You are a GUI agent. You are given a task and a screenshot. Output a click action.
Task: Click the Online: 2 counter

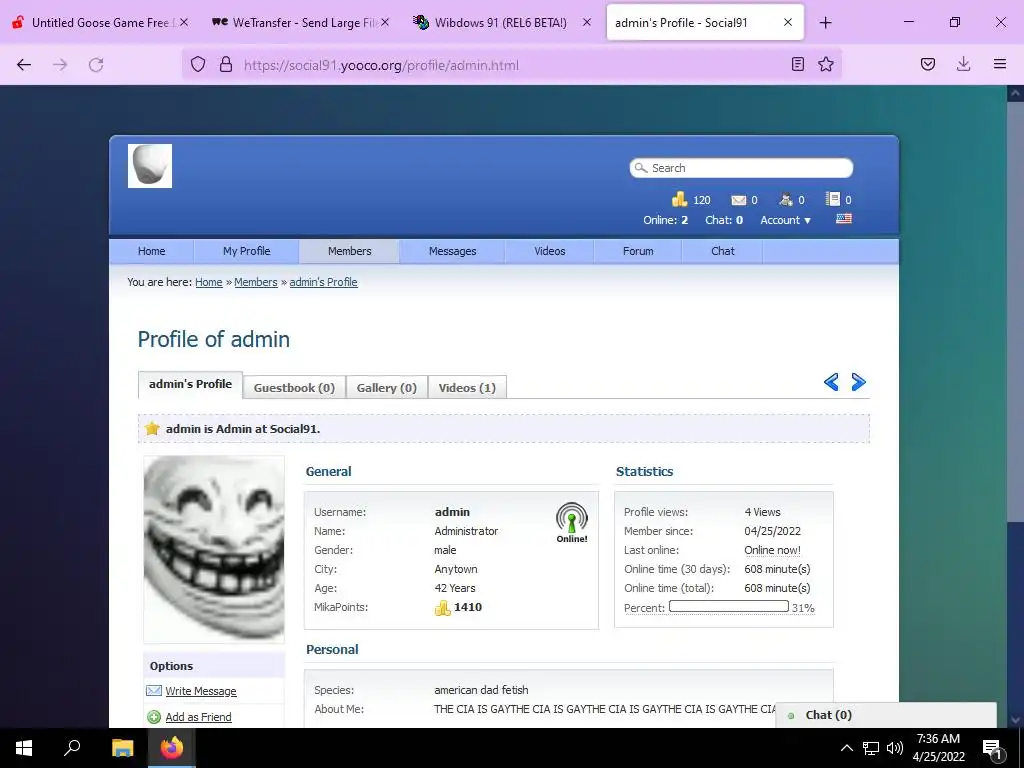pyautogui.click(x=665, y=220)
